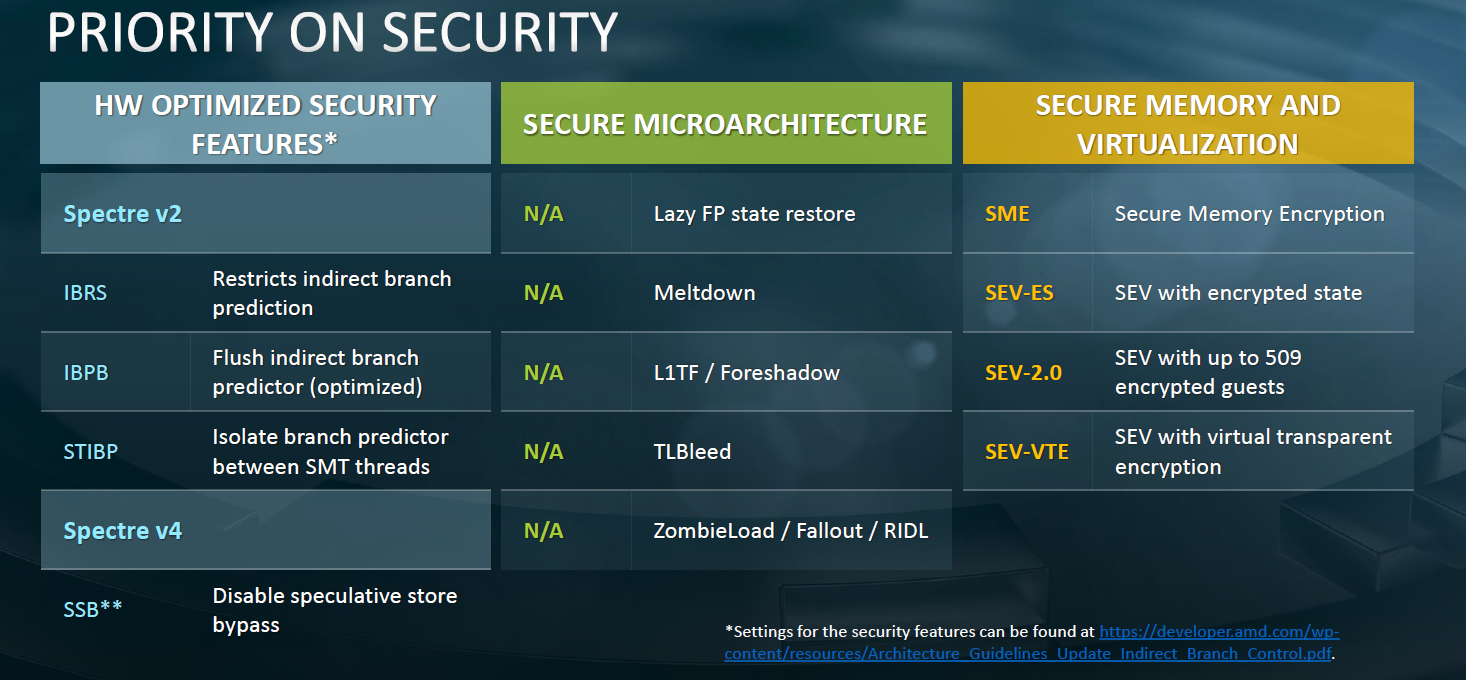Select the Spectre v4 section header
The width and height of the screenshot is (1466, 680).
point(265,530)
